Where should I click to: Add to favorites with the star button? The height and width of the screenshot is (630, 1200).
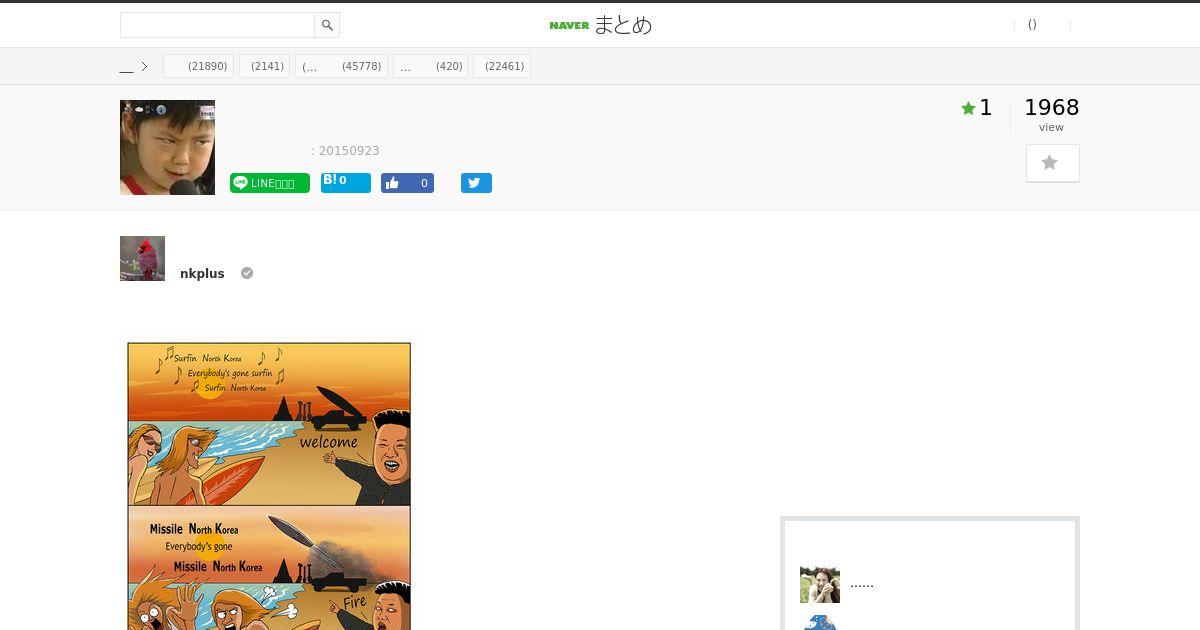(x=1053, y=163)
